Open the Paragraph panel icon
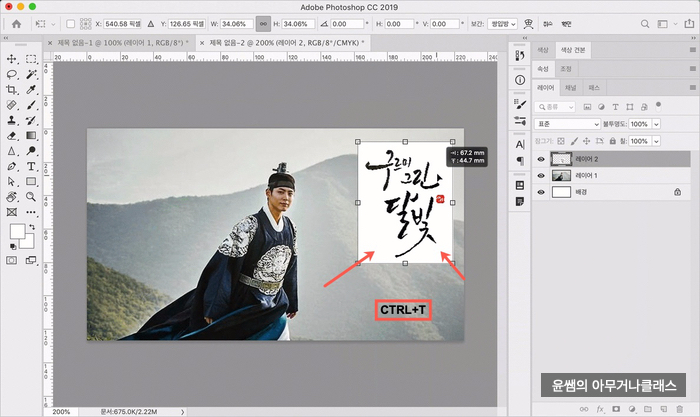The width and height of the screenshot is (700, 417). point(520,160)
